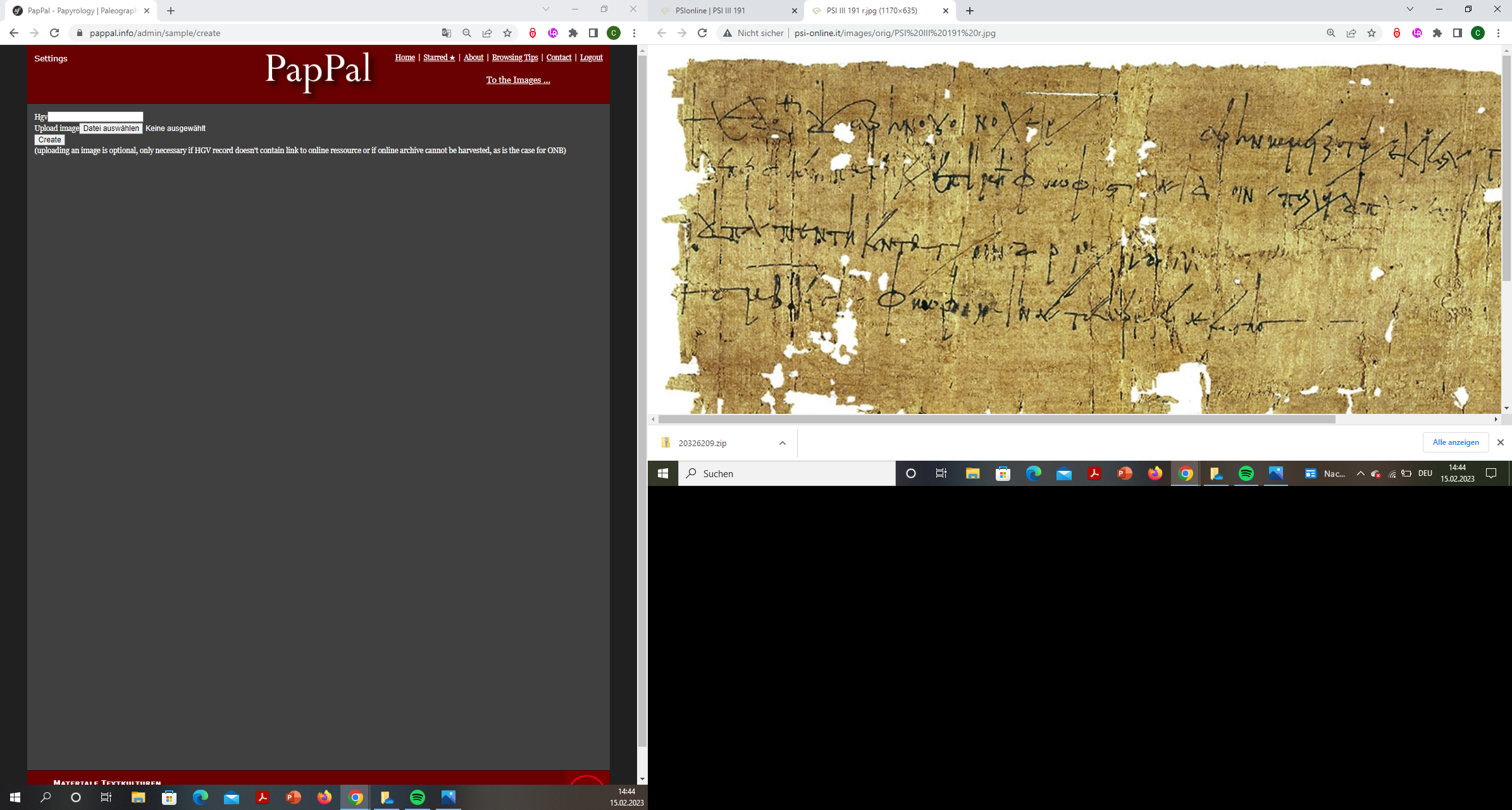The height and width of the screenshot is (810, 1512).
Task: Expand tab search chevron in left browser
Action: 546,9
